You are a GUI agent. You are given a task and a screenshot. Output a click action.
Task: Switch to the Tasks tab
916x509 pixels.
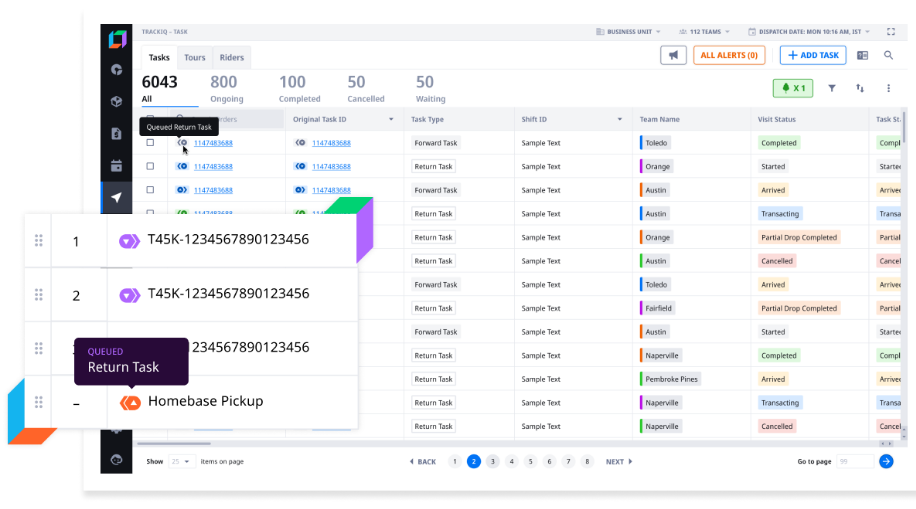coord(159,57)
